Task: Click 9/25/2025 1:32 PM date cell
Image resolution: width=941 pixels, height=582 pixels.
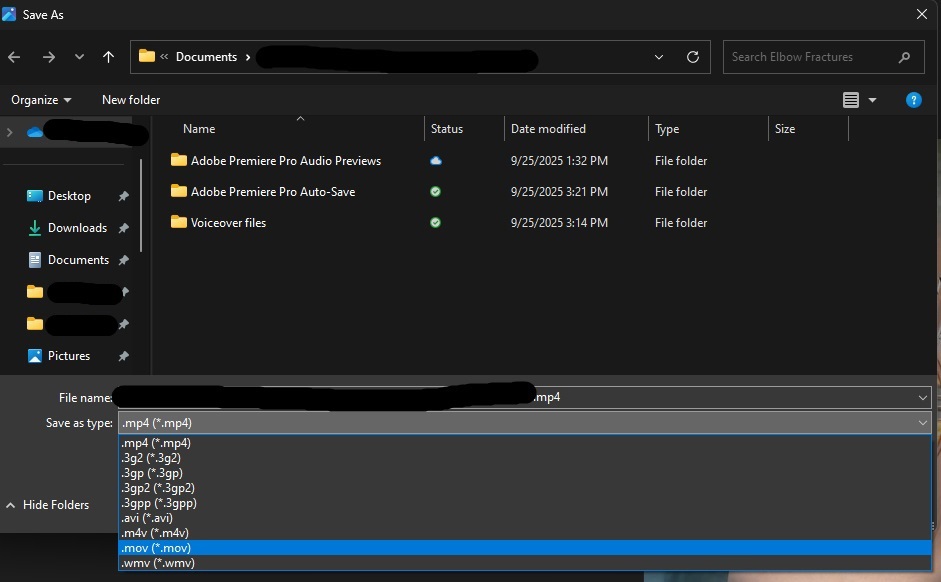Action: tap(559, 161)
